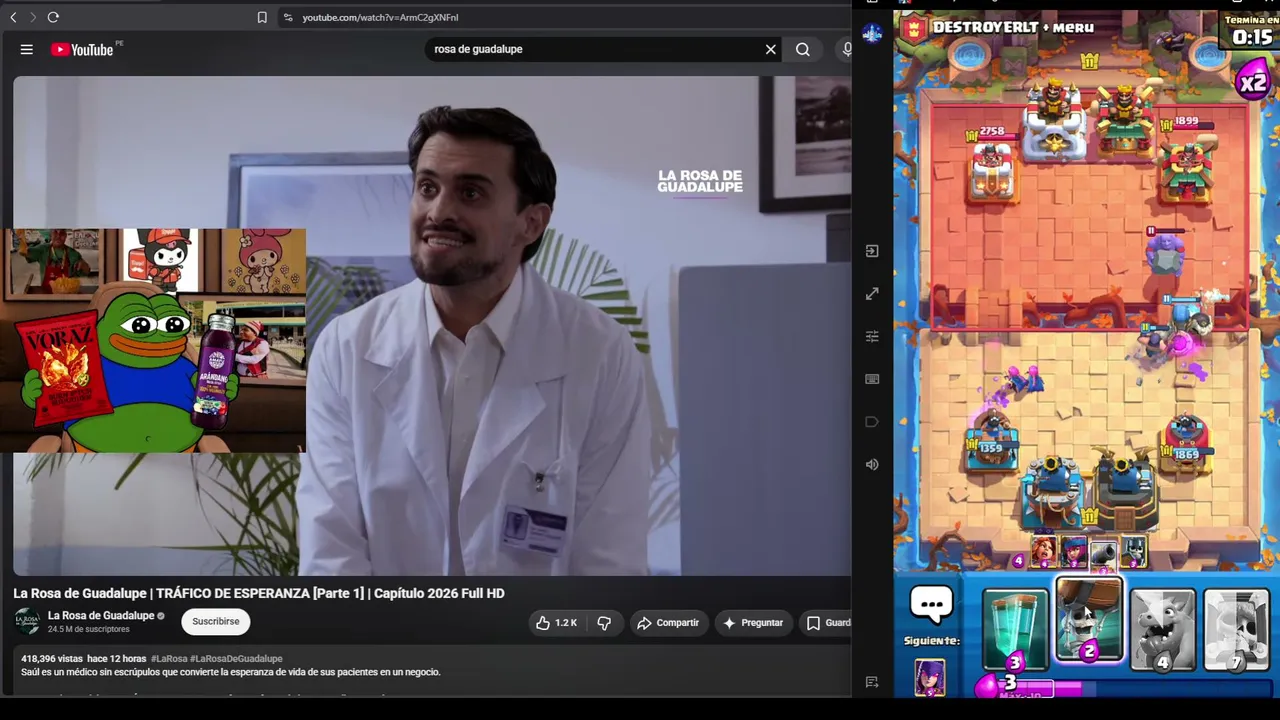Run the YouTube search with magnifier button
This screenshot has width=1280, height=720.
click(803, 49)
